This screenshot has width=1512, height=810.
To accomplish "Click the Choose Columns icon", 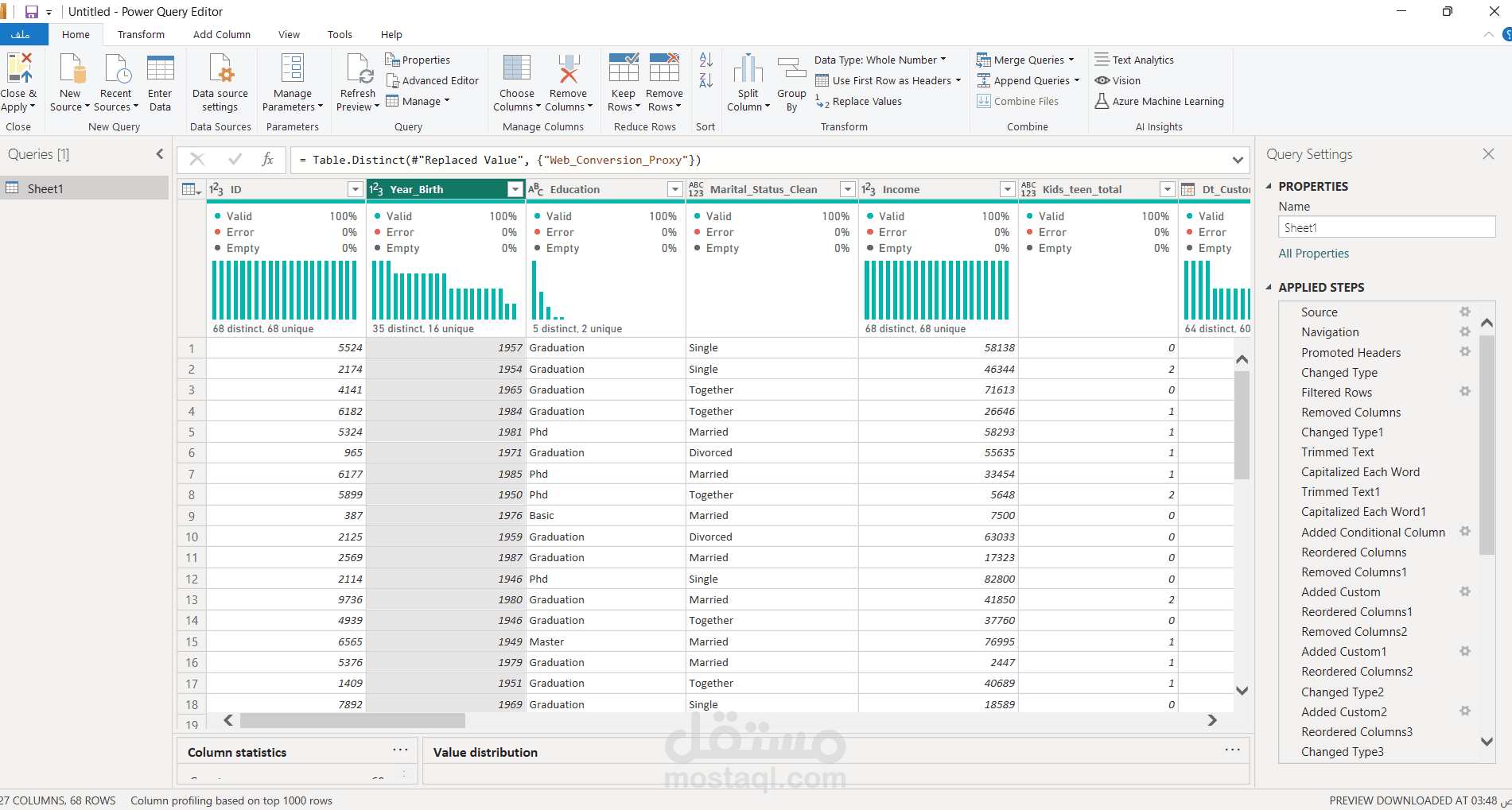I will click(517, 68).
